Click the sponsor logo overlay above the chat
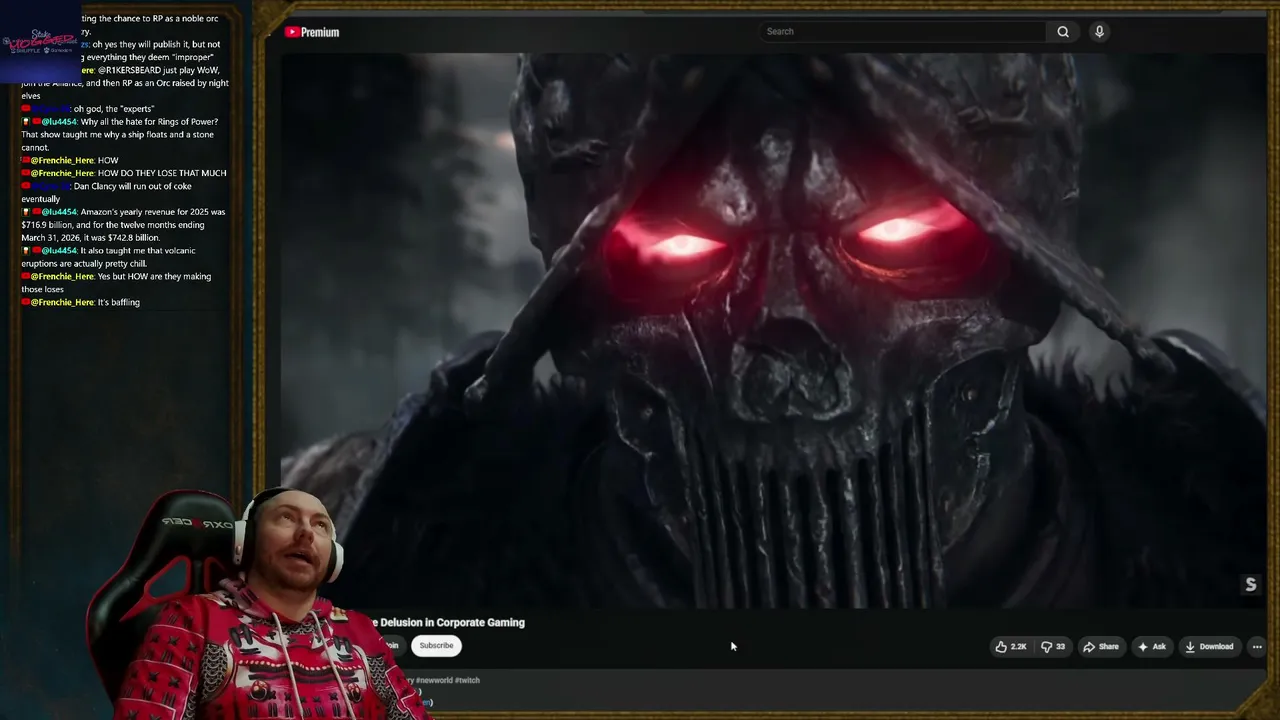 40,42
